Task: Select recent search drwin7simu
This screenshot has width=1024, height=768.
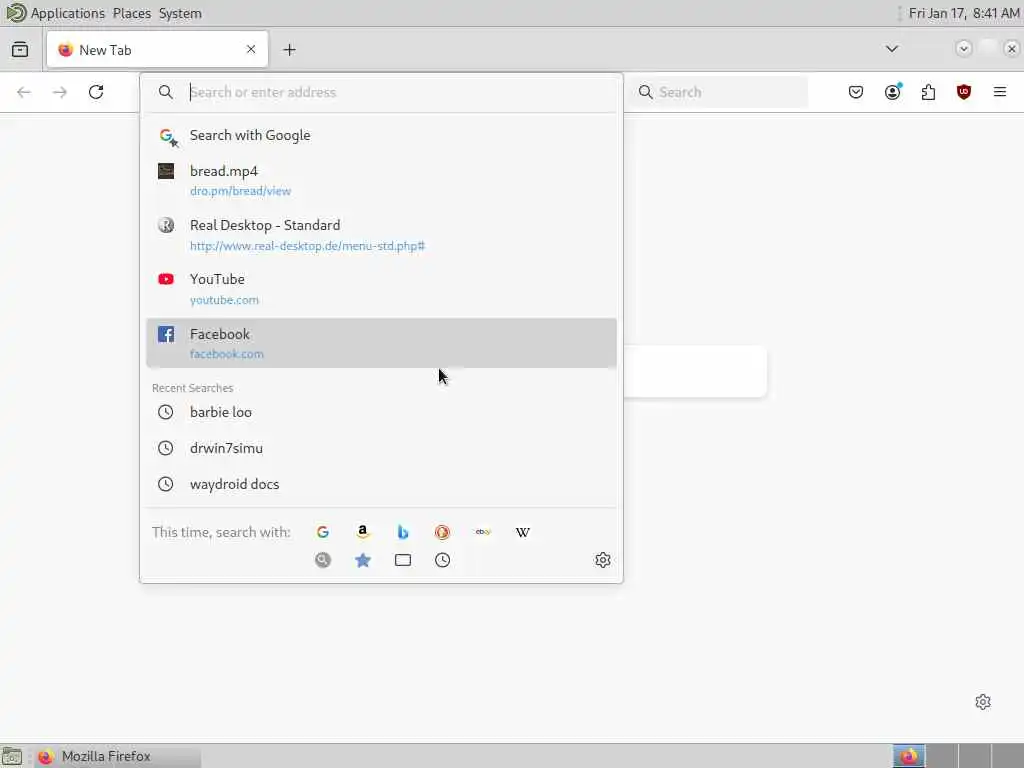Action: pyautogui.click(x=381, y=448)
